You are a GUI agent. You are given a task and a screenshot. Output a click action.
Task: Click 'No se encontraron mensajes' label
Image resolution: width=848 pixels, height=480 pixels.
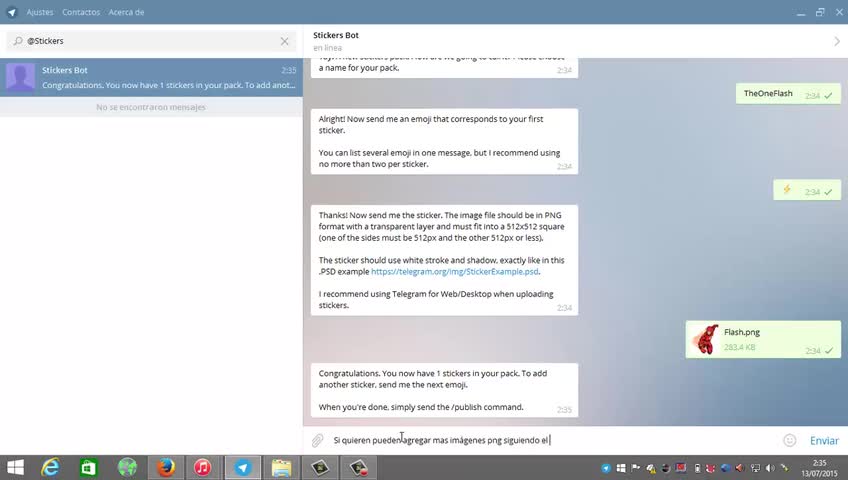[x=151, y=107]
